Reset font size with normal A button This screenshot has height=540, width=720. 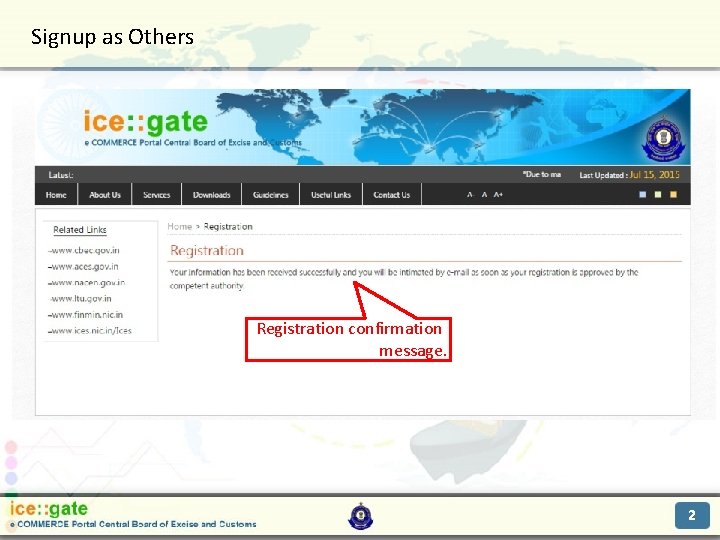484,195
